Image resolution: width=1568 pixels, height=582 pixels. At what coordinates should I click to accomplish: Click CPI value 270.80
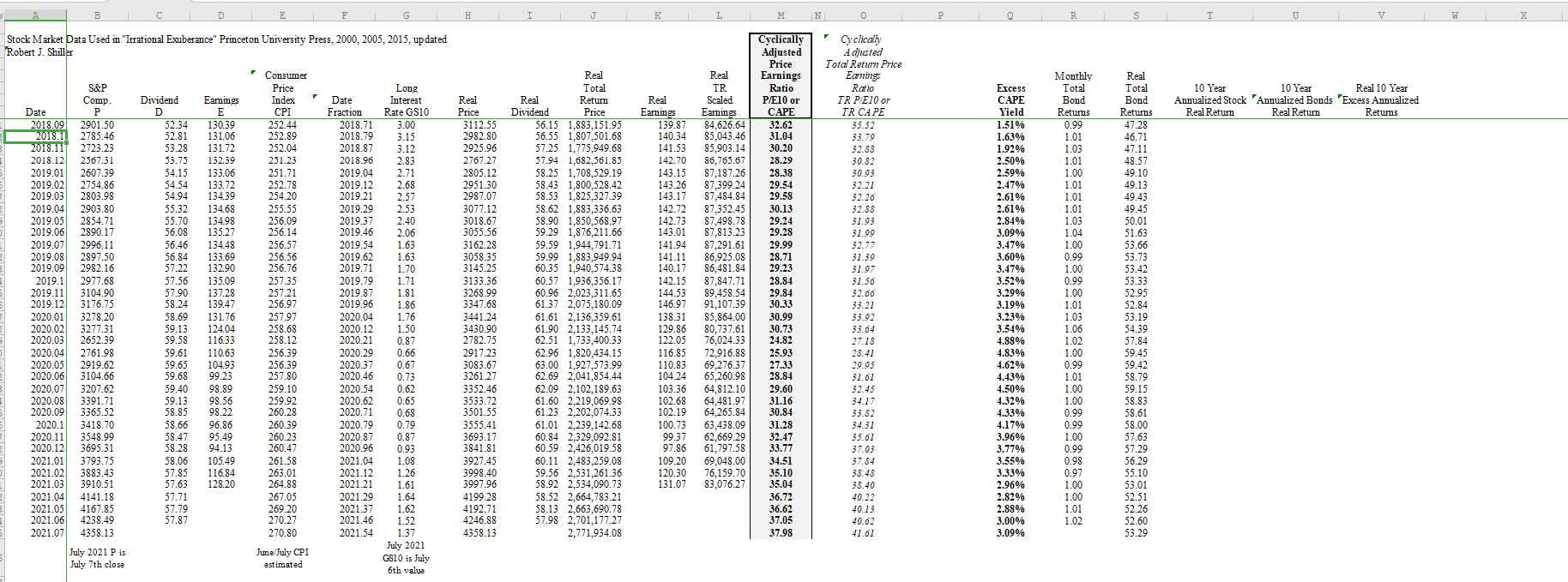283,532
